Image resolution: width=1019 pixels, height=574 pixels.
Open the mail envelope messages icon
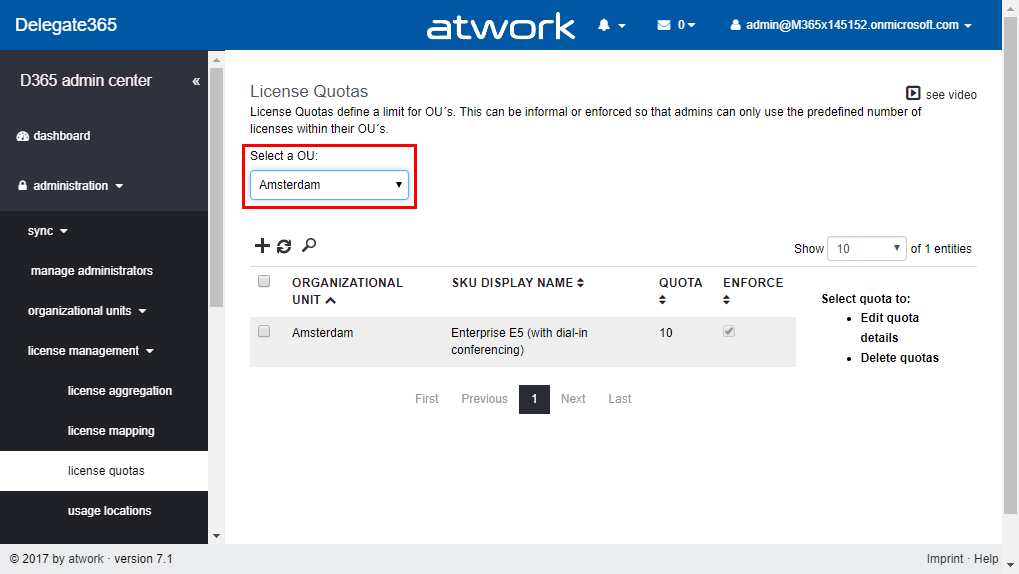pyautogui.click(x=664, y=25)
